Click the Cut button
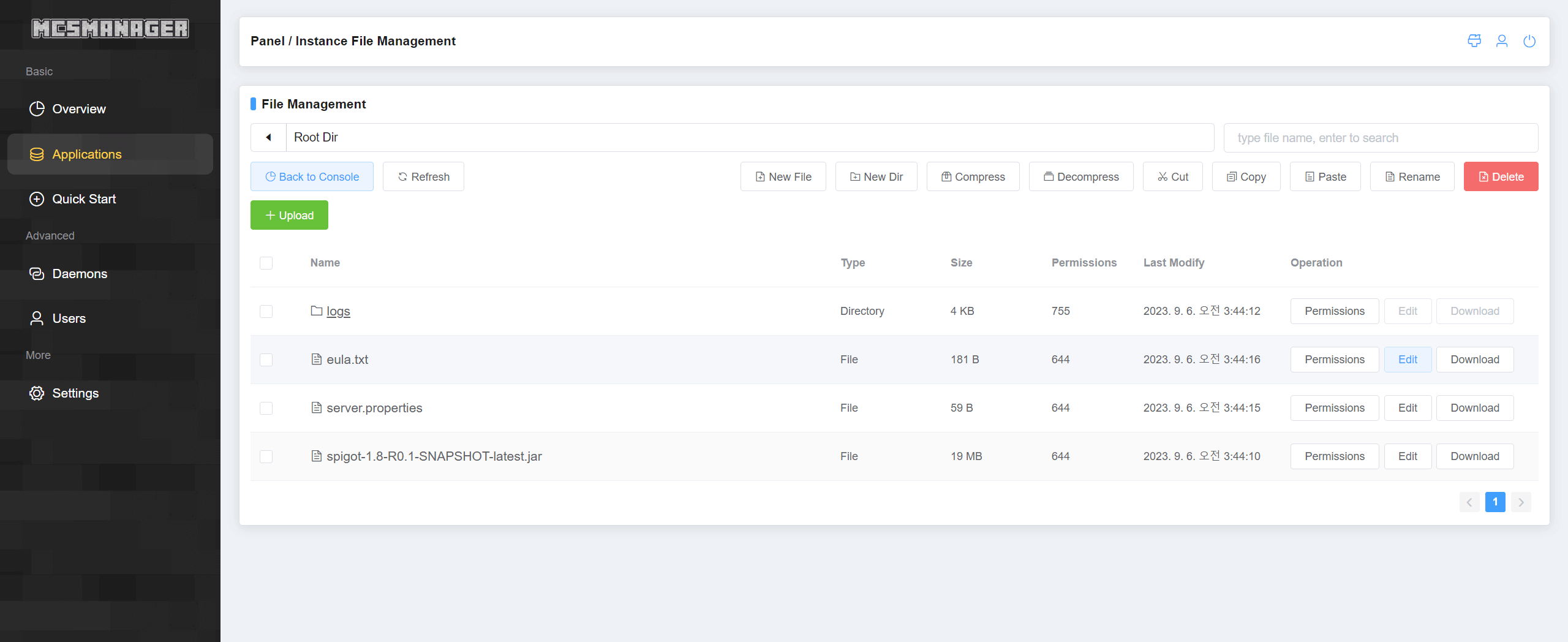Screen dimensions: 1568x642 point(1172,176)
